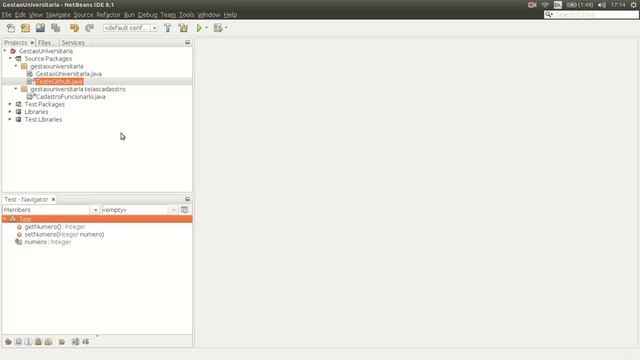Collapse the Test class node in Navigator

(x=5, y=219)
